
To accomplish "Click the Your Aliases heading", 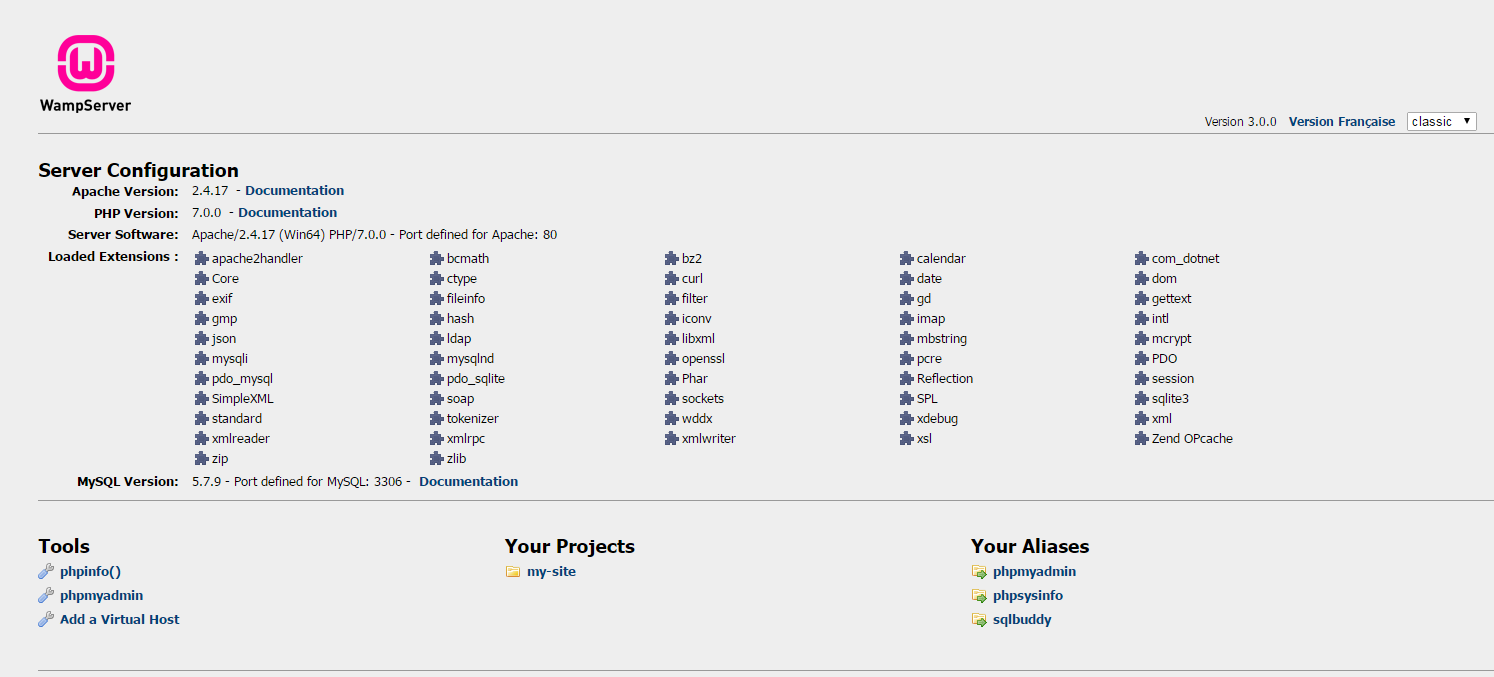I will point(1030,546).
